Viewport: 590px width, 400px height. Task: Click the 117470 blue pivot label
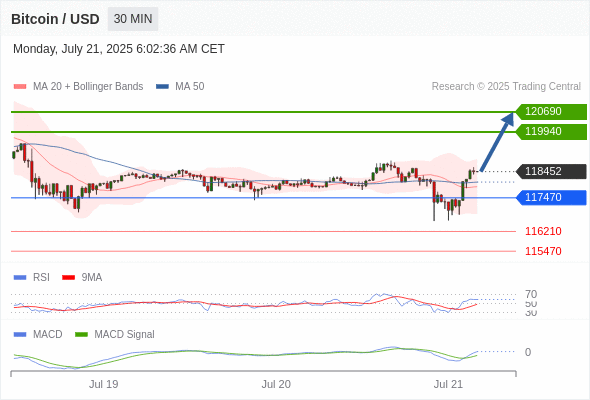pyautogui.click(x=551, y=197)
